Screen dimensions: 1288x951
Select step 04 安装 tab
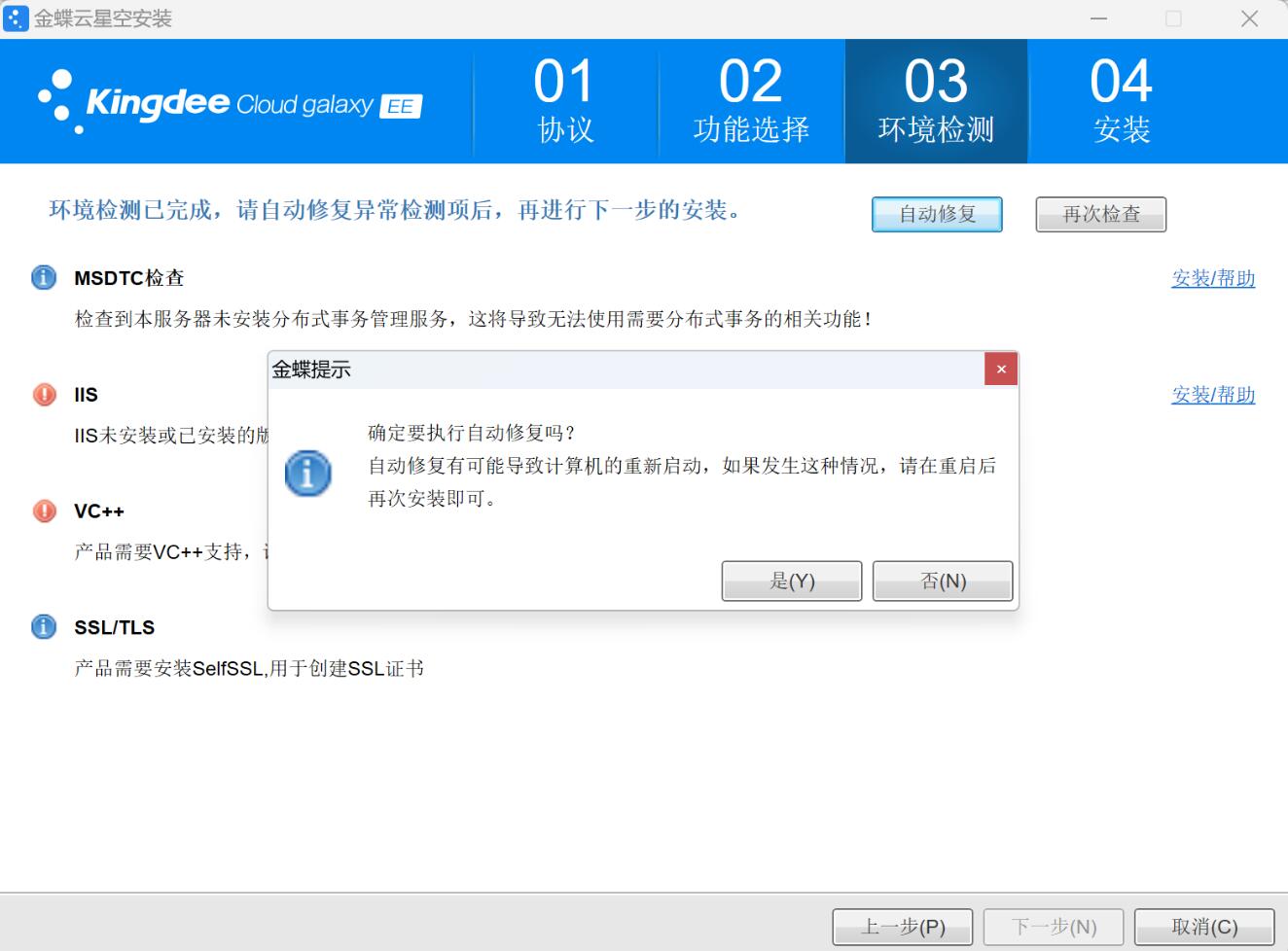[1122, 101]
